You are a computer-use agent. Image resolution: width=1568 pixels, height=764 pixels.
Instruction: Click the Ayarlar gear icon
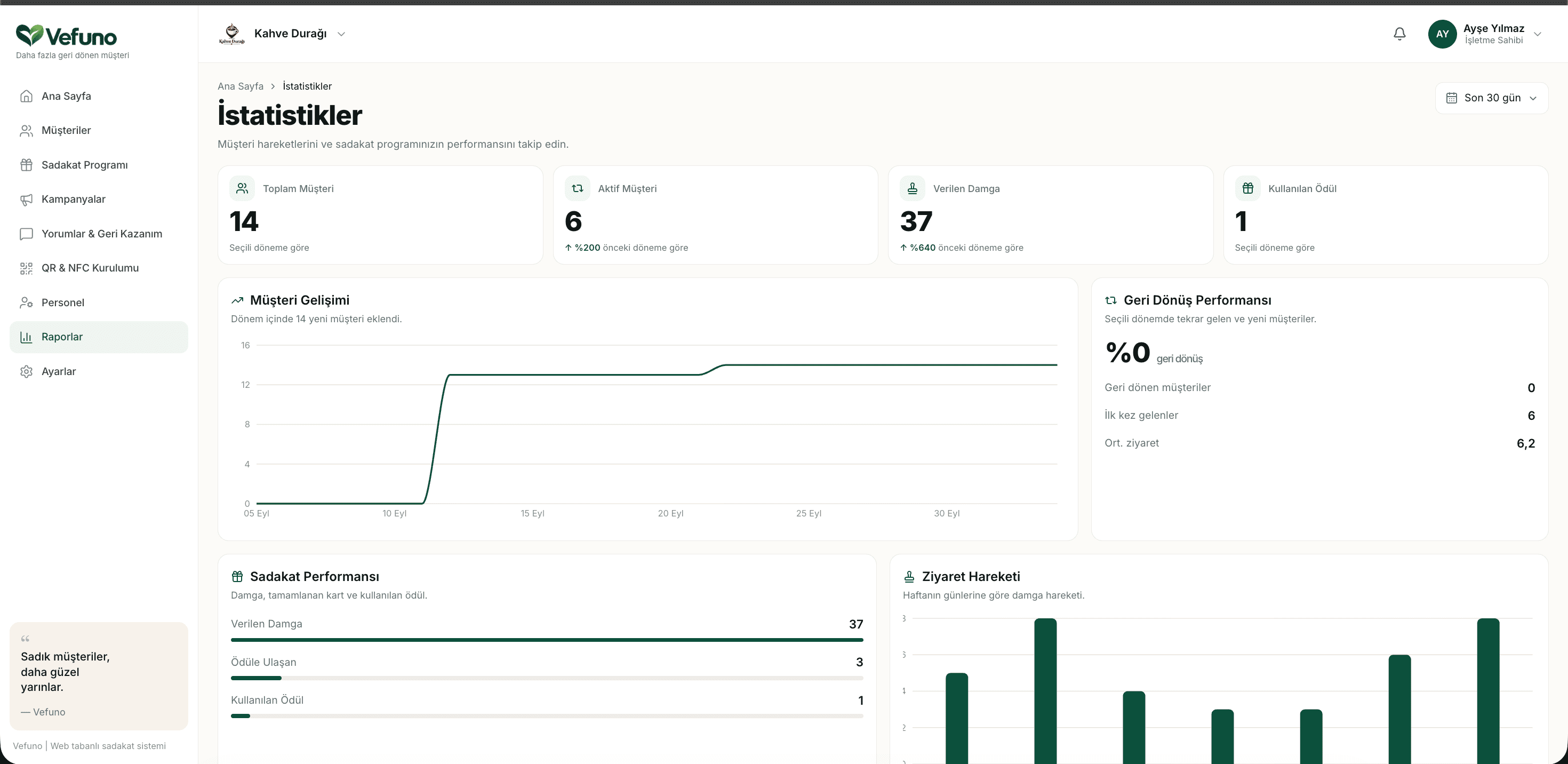tap(26, 371)
